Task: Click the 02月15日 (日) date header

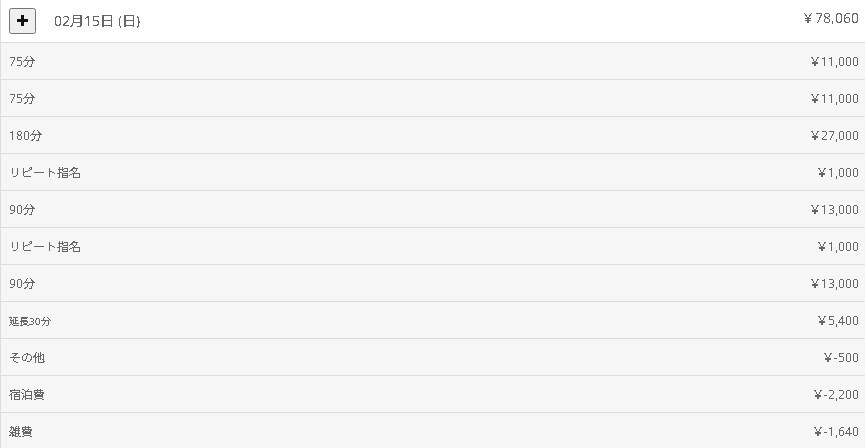Action: (97, 21)
